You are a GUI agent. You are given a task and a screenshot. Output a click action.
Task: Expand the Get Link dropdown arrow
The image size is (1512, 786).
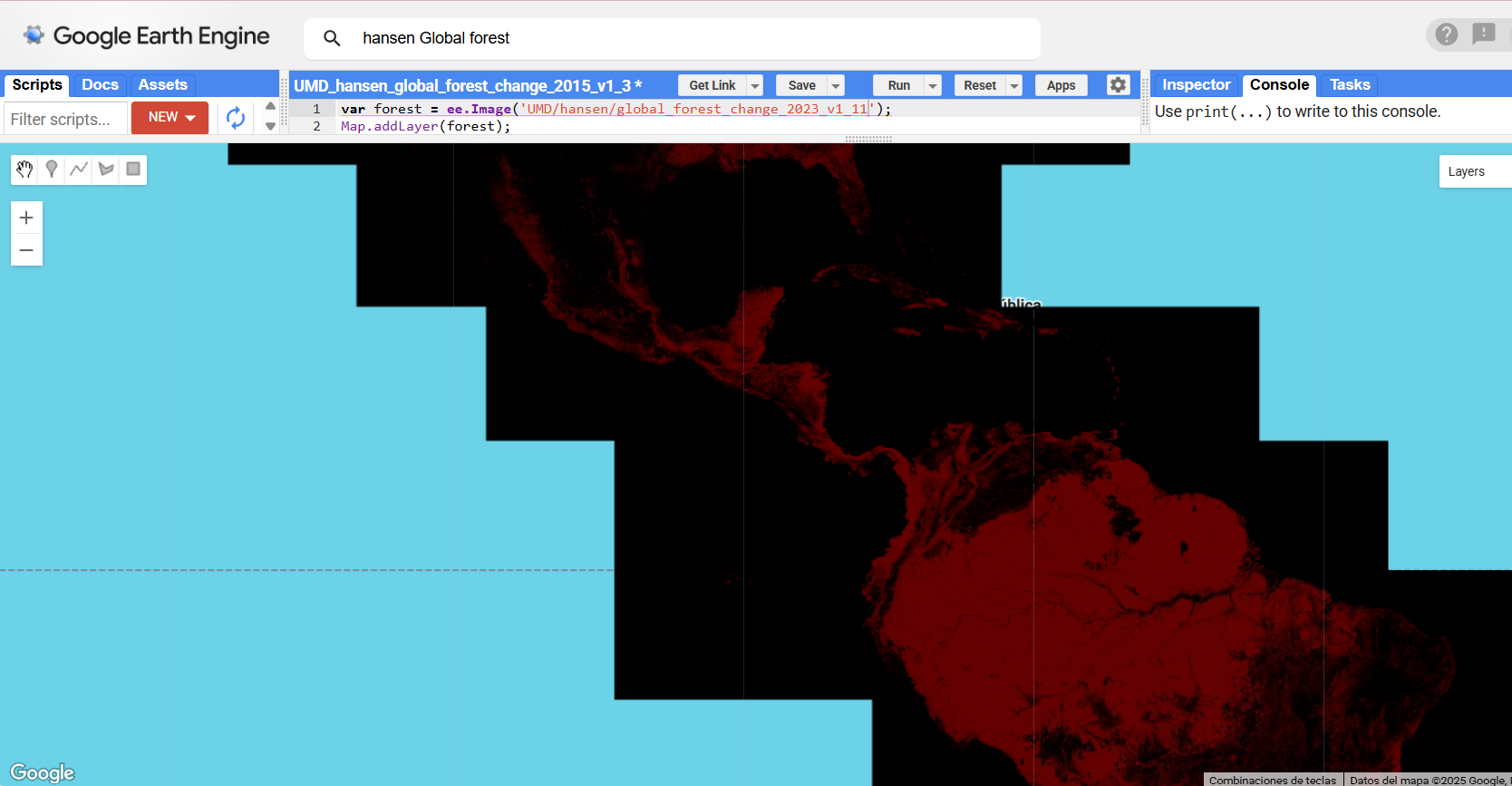click(x=754, y=85)
